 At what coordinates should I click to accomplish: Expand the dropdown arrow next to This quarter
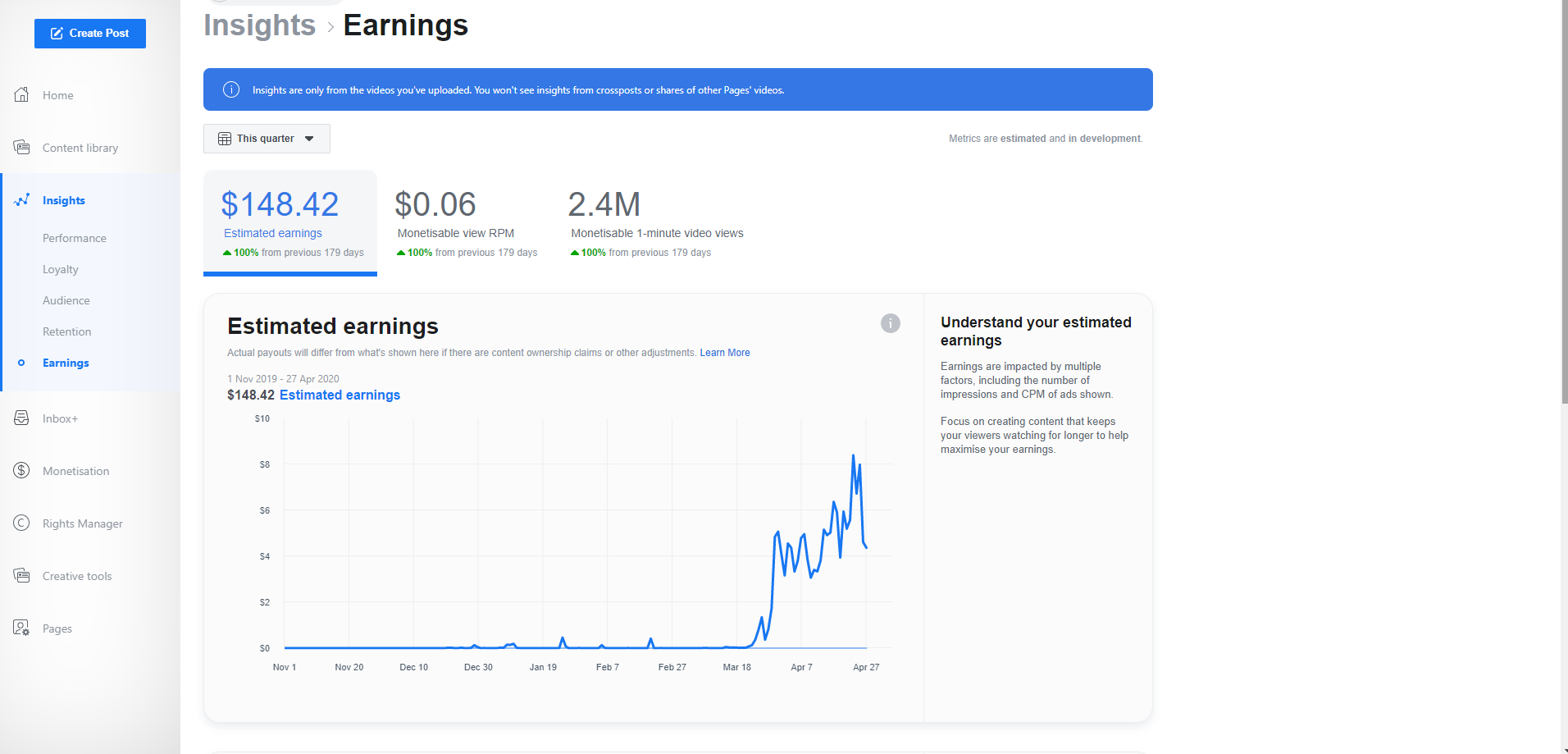[309, 139]
